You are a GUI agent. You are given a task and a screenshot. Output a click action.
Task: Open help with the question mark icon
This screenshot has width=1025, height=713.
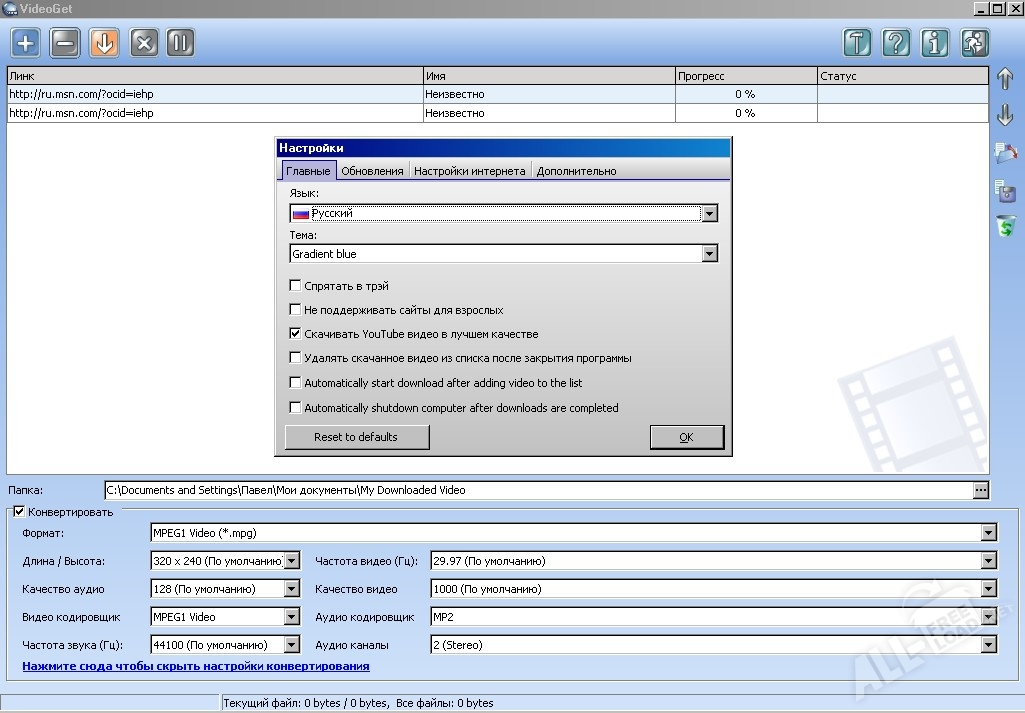(x=897, y=43)
